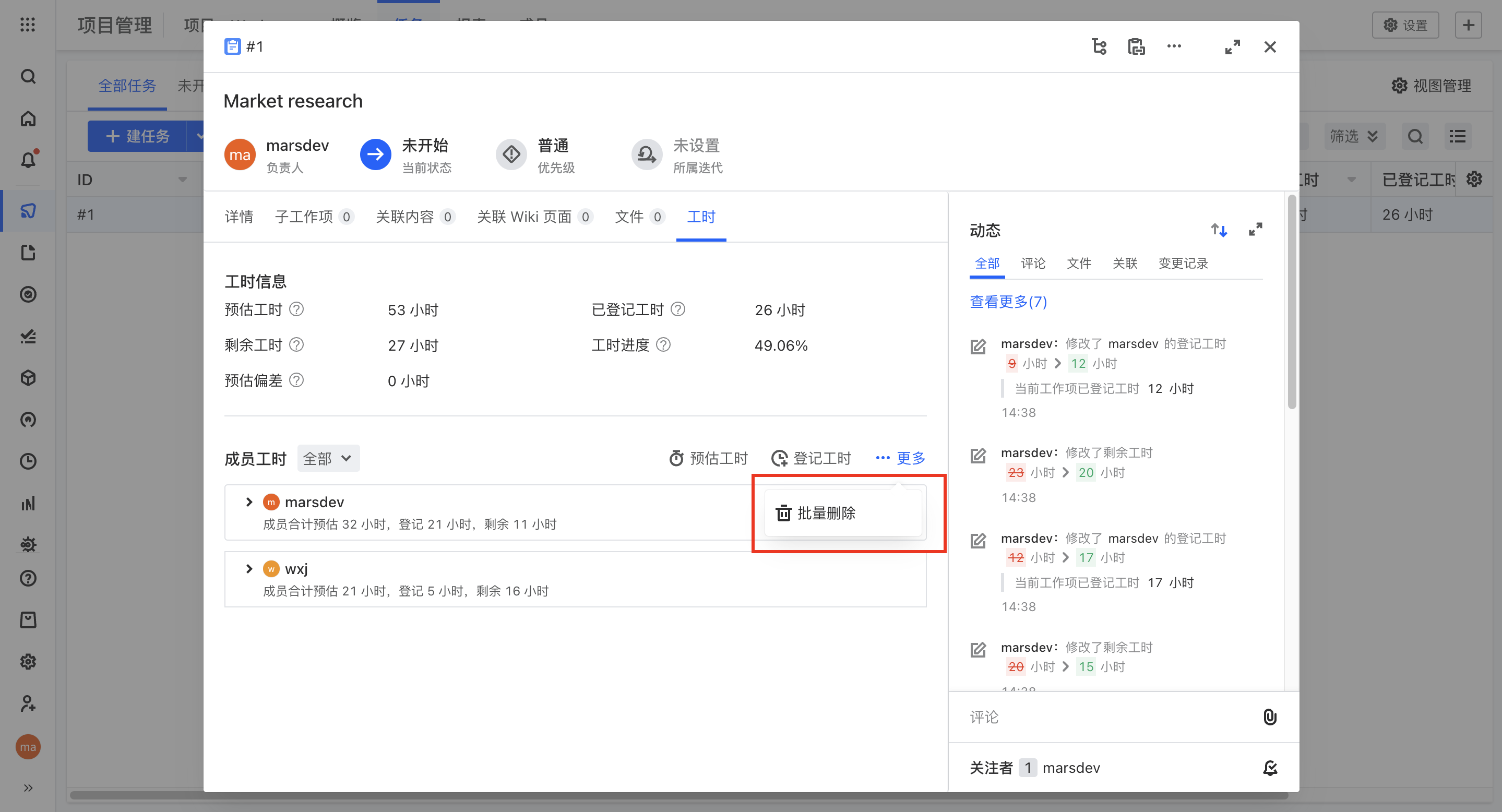Click the 登记工时 button
Image resolution: width=1502 pixels, height=812 pixels.
coord(811,458)
